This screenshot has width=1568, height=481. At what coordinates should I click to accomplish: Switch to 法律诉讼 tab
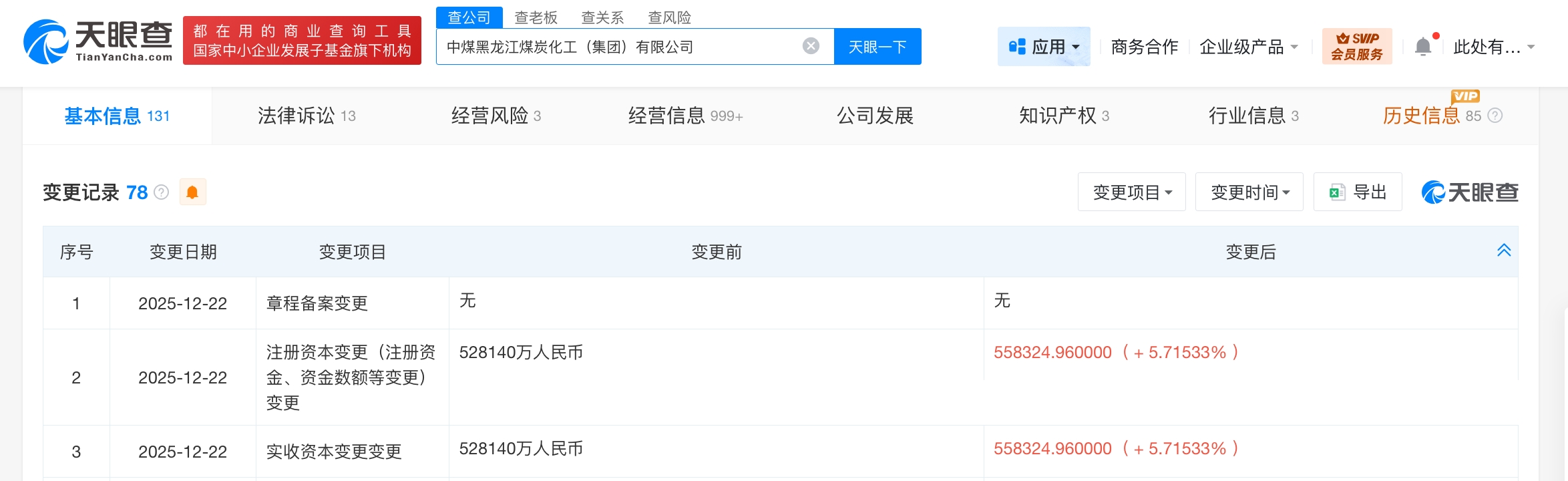pyautogui.click(x=307, y=116)
